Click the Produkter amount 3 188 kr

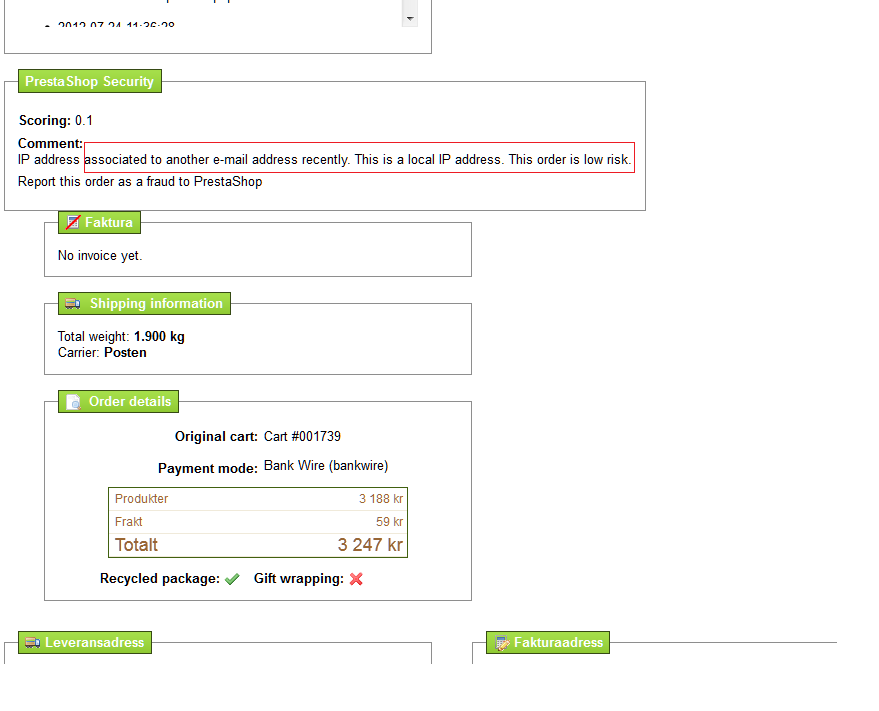tap(381, 499)
